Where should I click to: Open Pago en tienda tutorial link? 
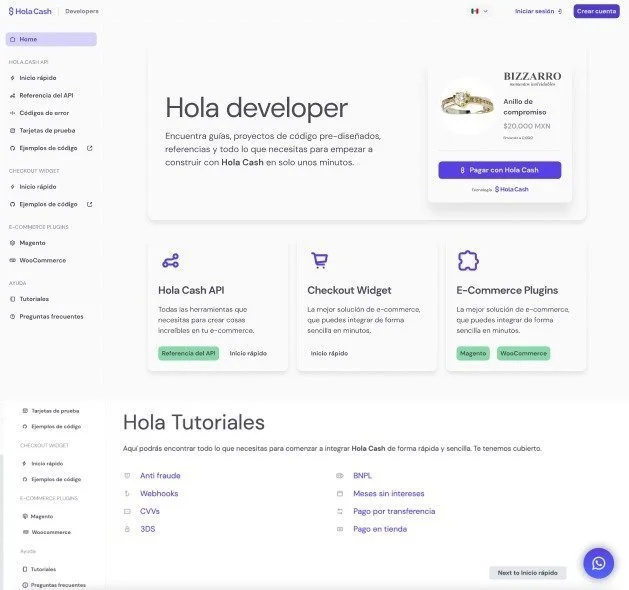coord(380,529)
